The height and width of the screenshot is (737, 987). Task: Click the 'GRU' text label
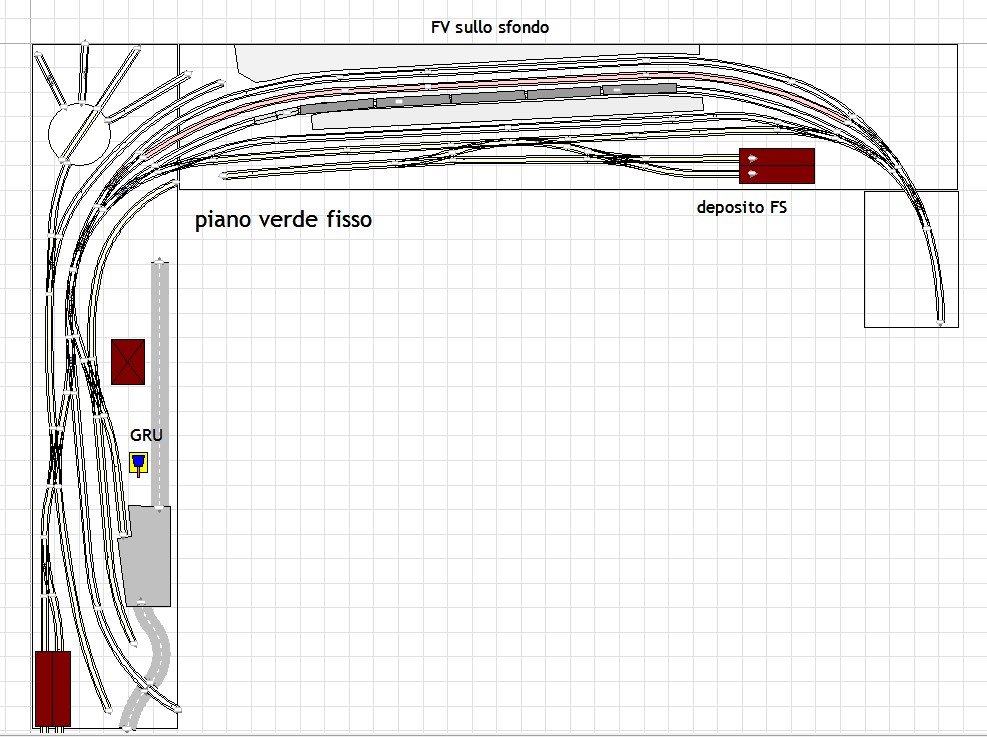[x=146, y=436]
